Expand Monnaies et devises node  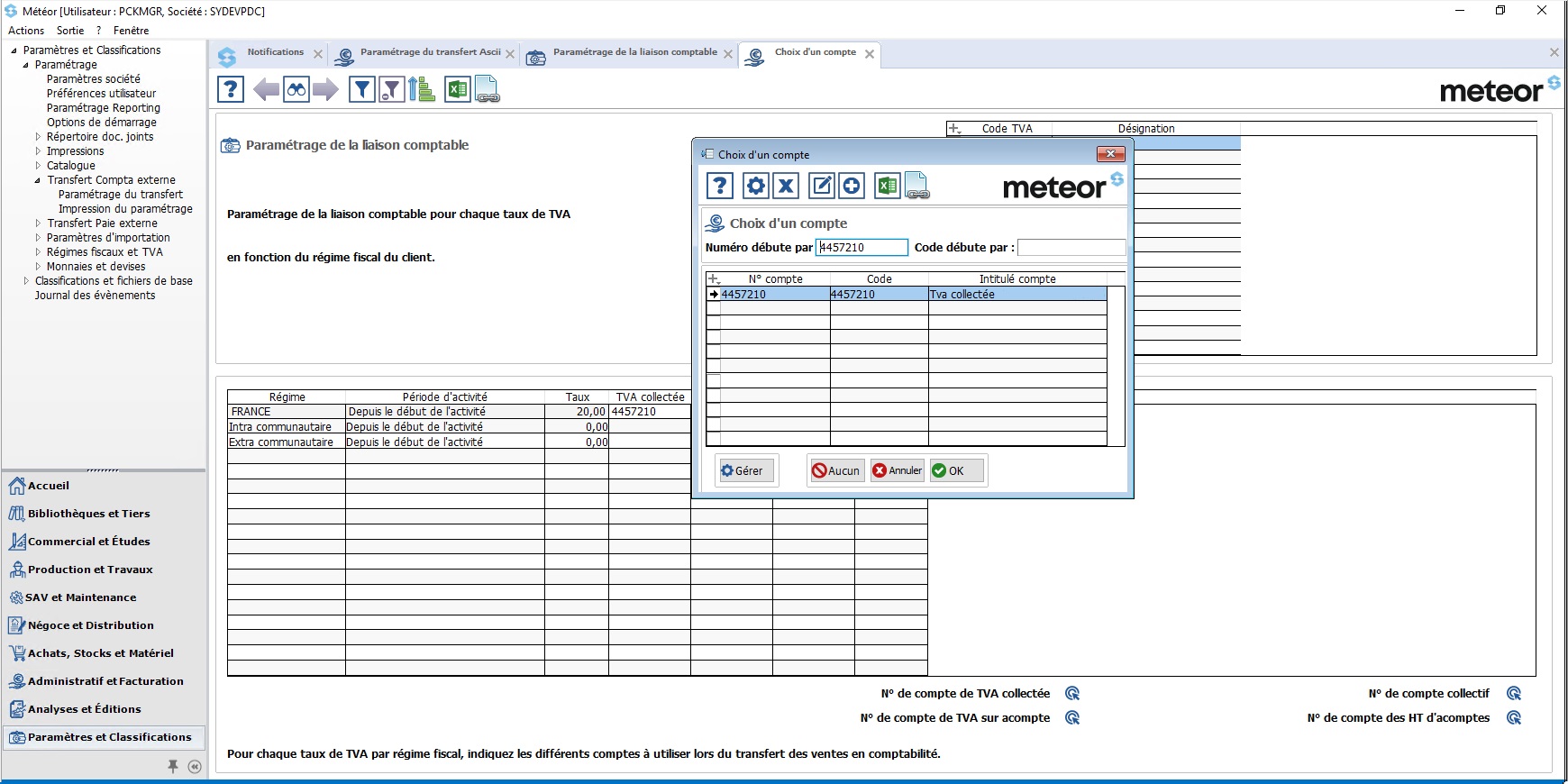pyautogui.click(x=38, y=267)
